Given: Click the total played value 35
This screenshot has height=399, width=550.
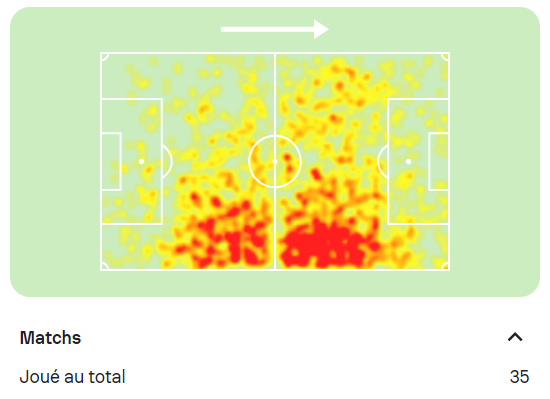Looking at the screenshot, I should (519, 377).
